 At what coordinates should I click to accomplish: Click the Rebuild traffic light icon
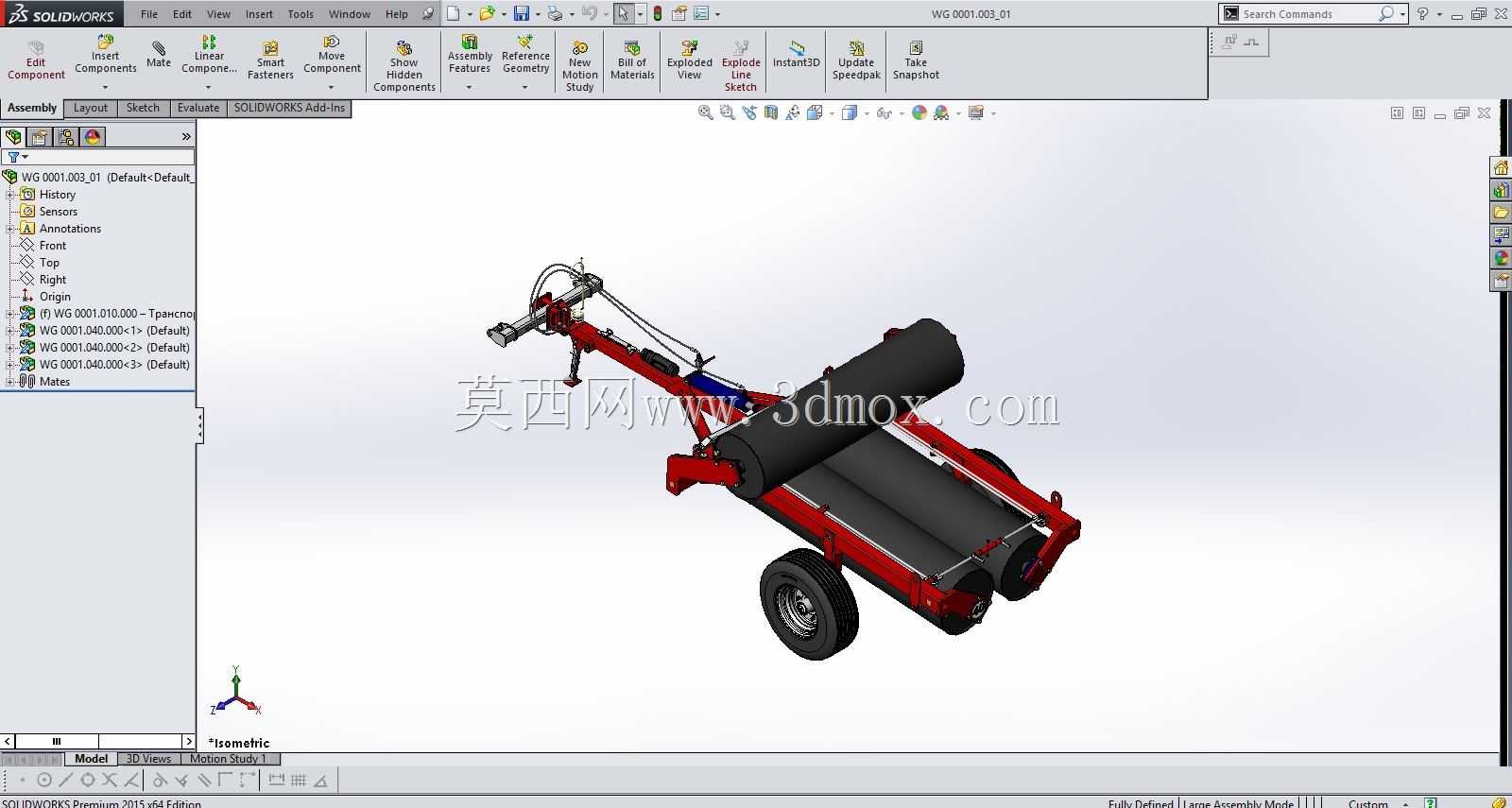(x=658, y=13)
